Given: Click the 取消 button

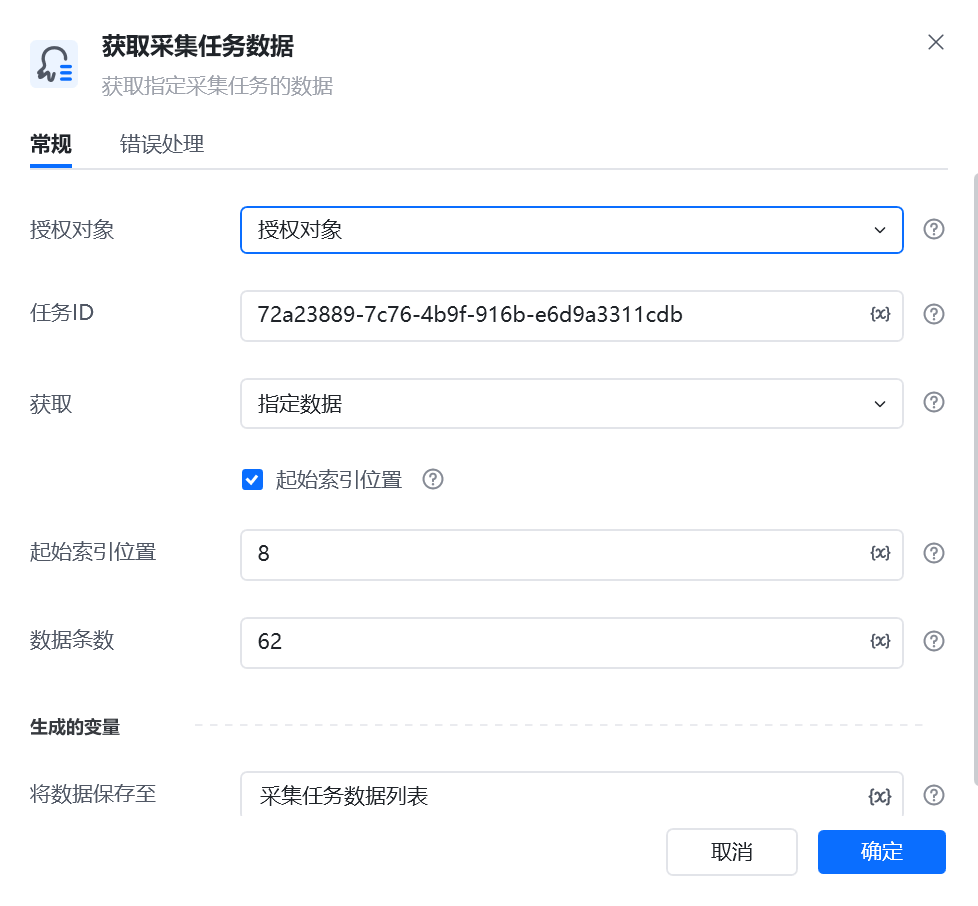Looking at the screenshot, I should coord(732,852).
